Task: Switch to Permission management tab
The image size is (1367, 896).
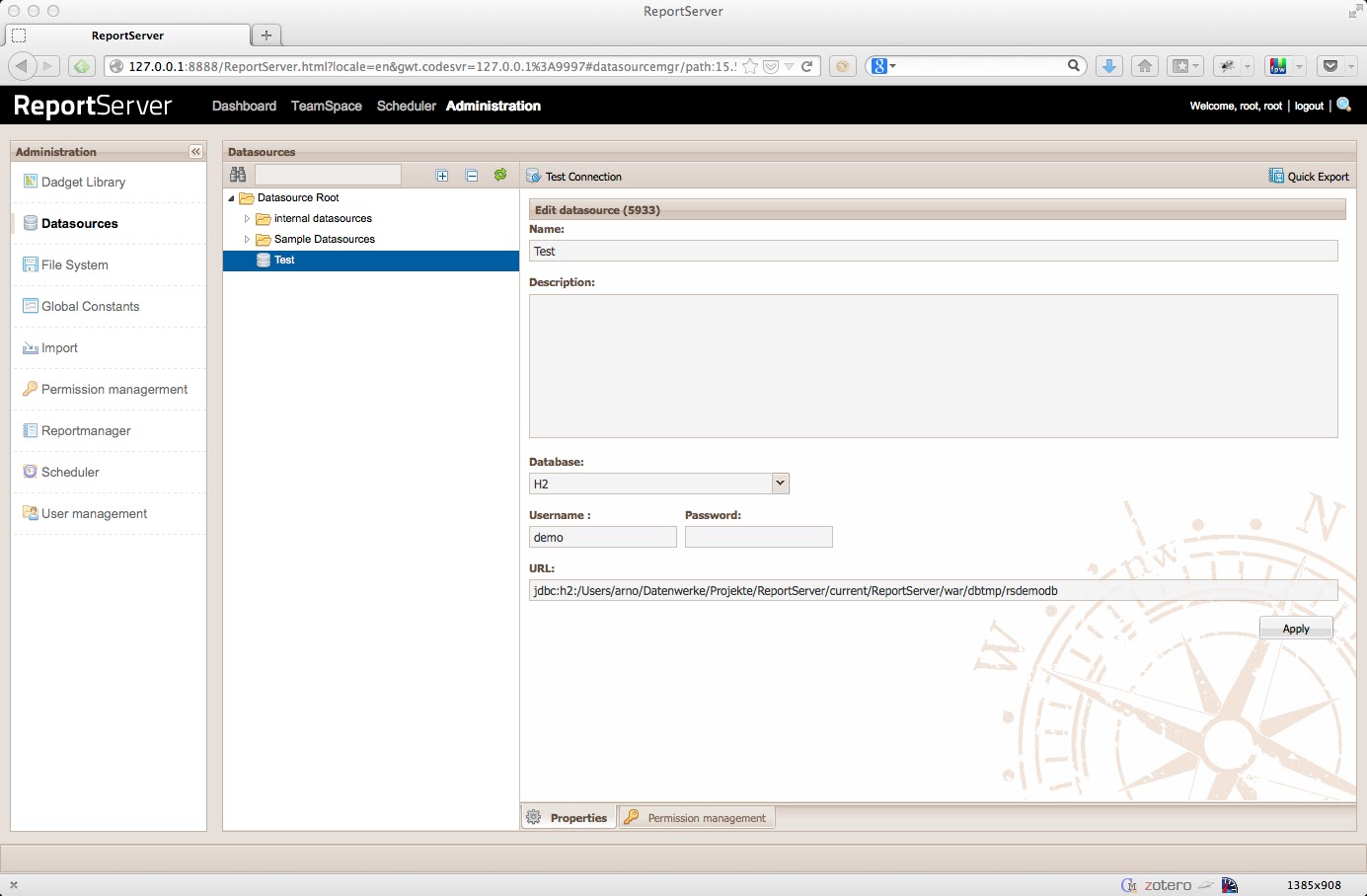Action: click(697, 818)
